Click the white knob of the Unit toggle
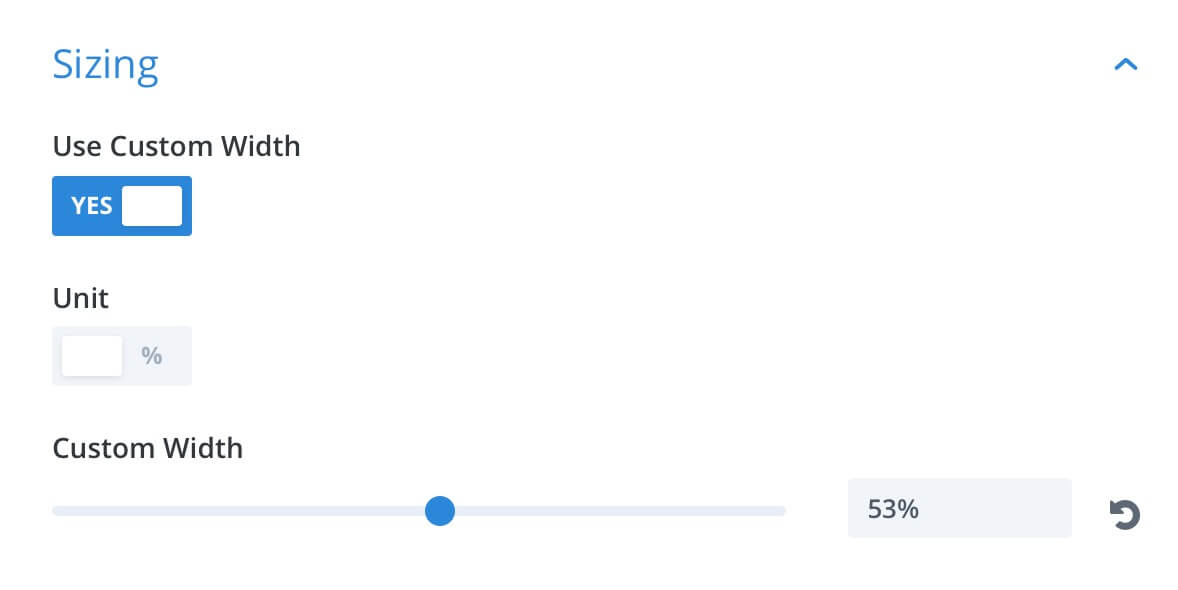This screenshot has width=1178, height=590. (92, 356)
